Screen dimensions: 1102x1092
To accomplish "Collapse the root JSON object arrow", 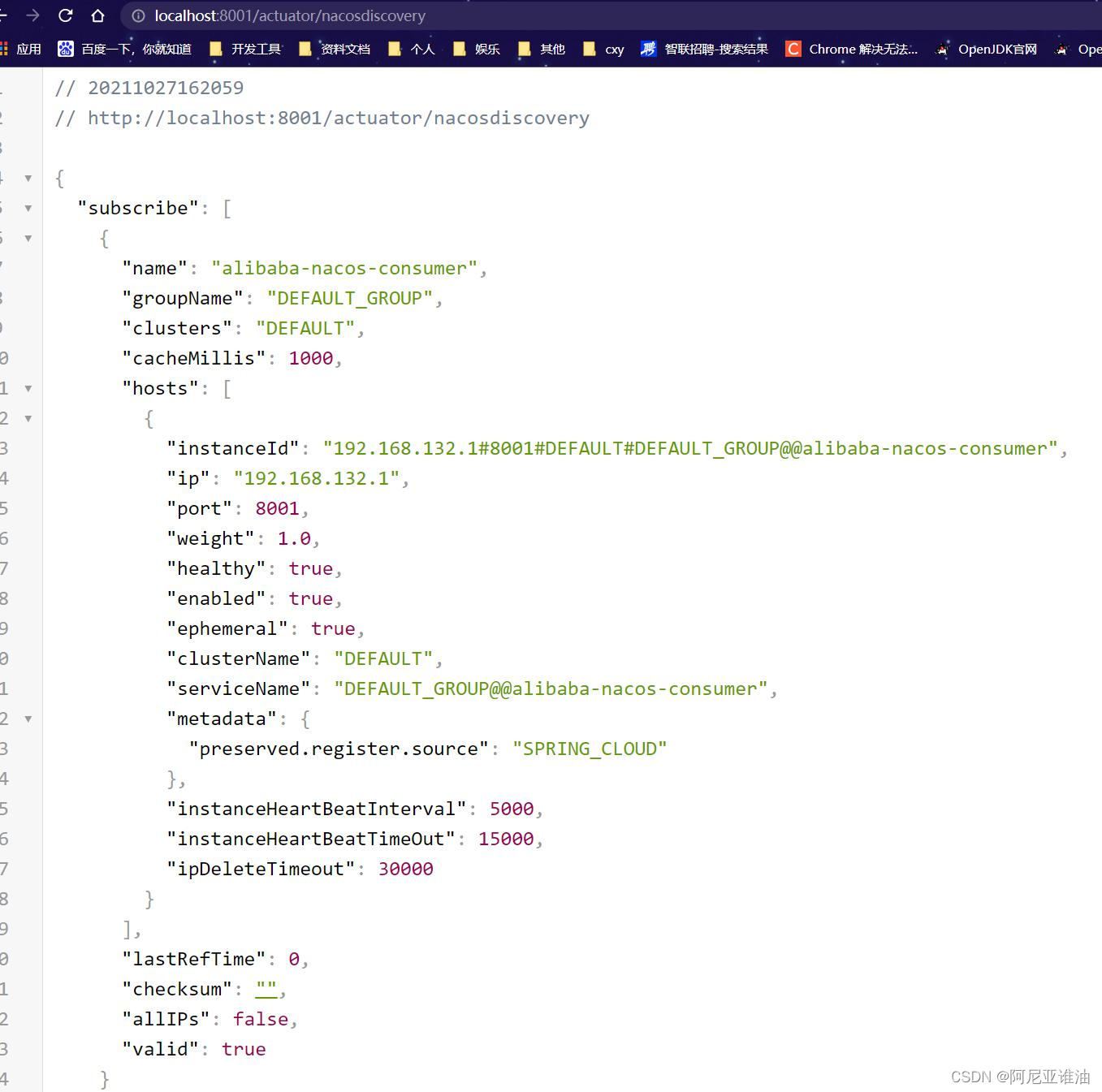I will click(28, 178).
